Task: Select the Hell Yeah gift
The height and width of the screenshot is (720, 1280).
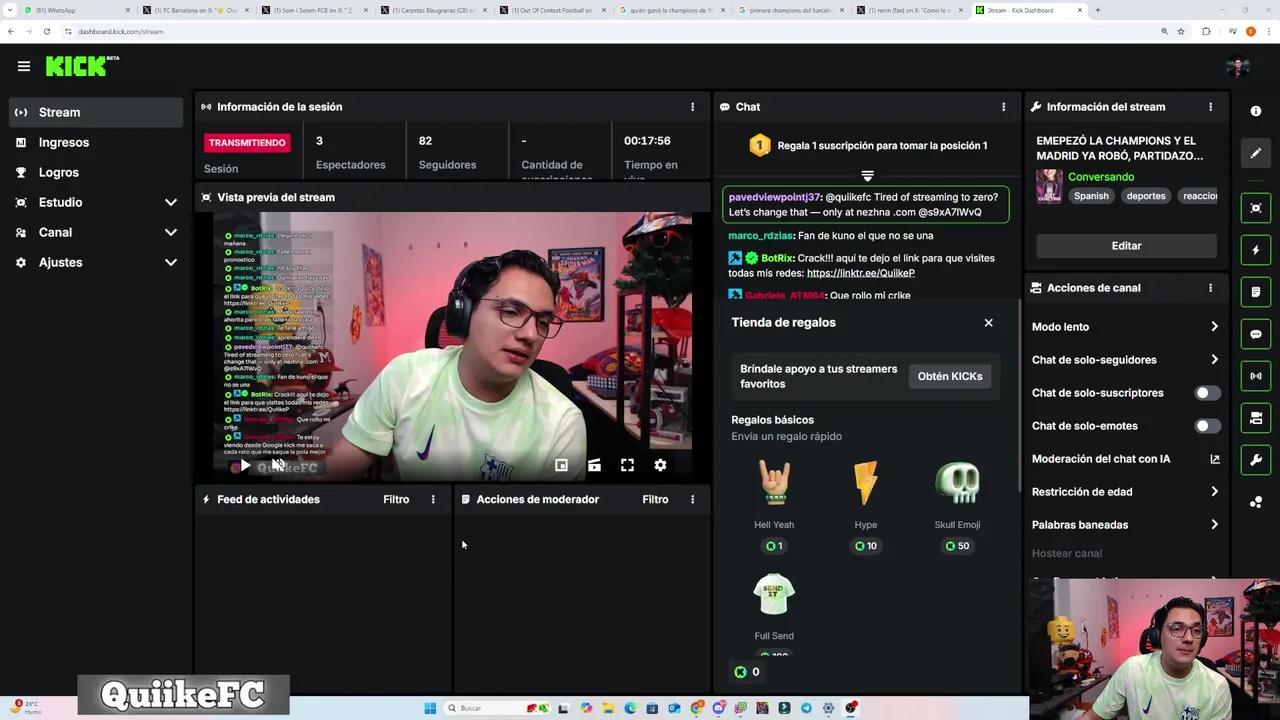Action: pyautogui.click(x=774, y=507)
